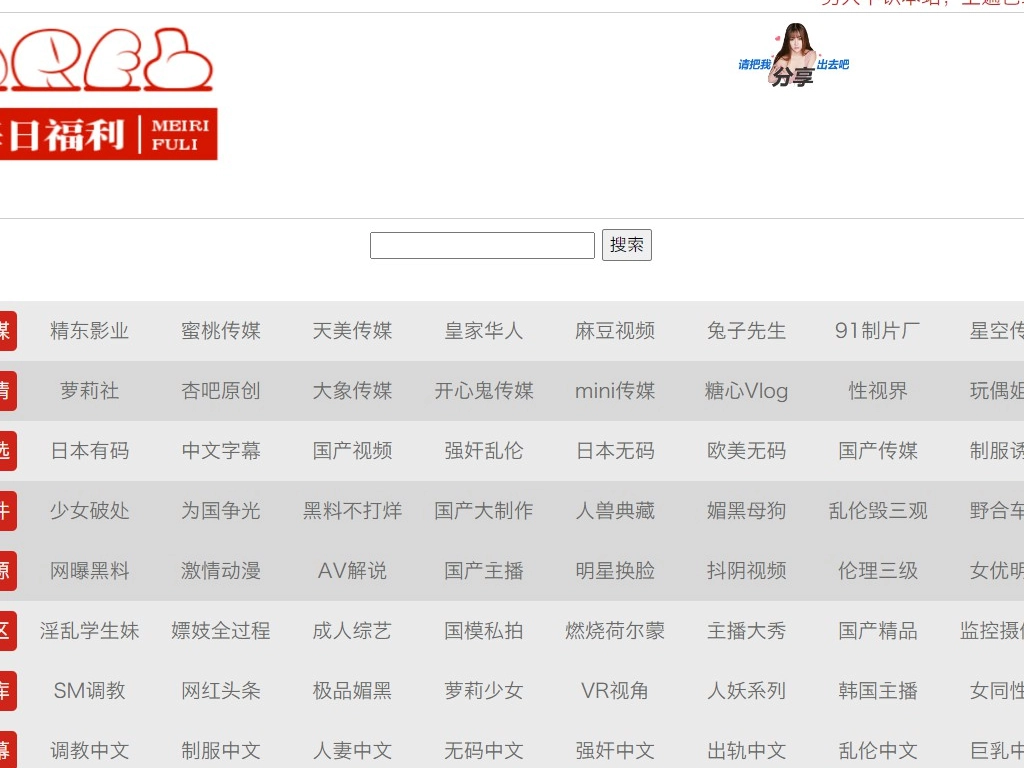Select the 中文字幕 category
This screenshot has width=1024, height=768.
coord(221,451)
